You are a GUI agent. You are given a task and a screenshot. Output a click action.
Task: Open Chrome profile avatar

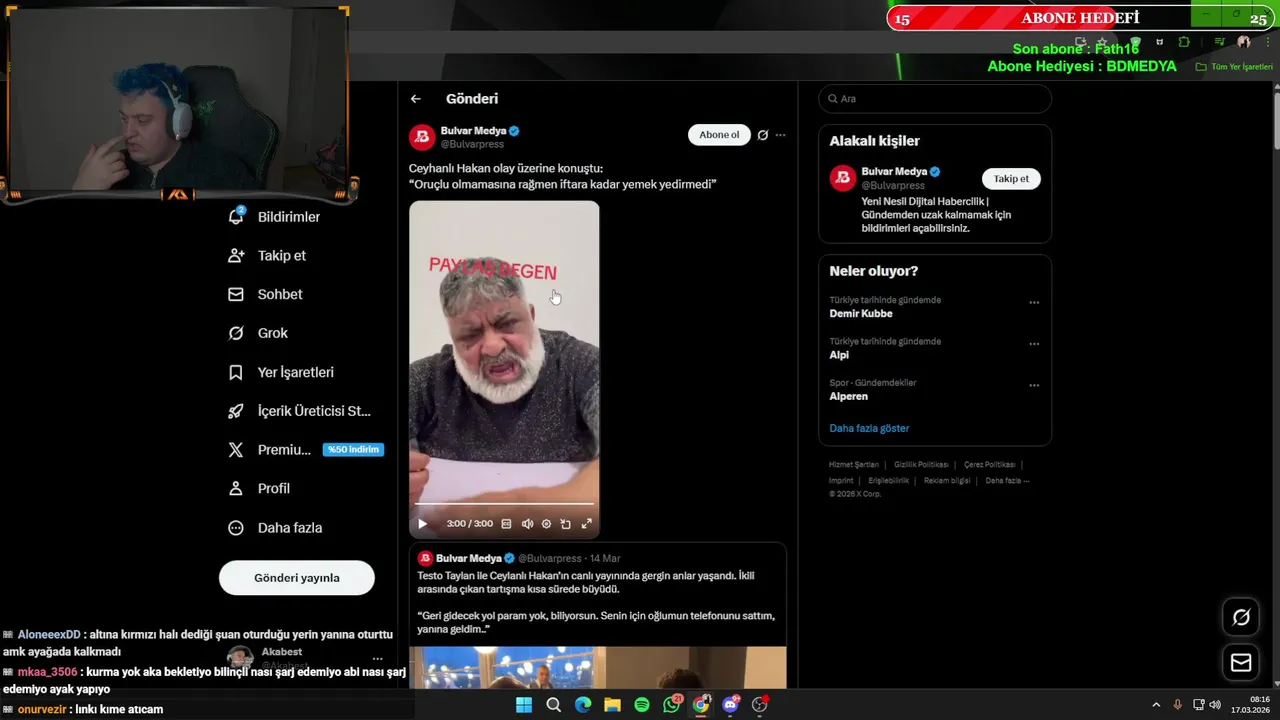(x=1243, y=42)
